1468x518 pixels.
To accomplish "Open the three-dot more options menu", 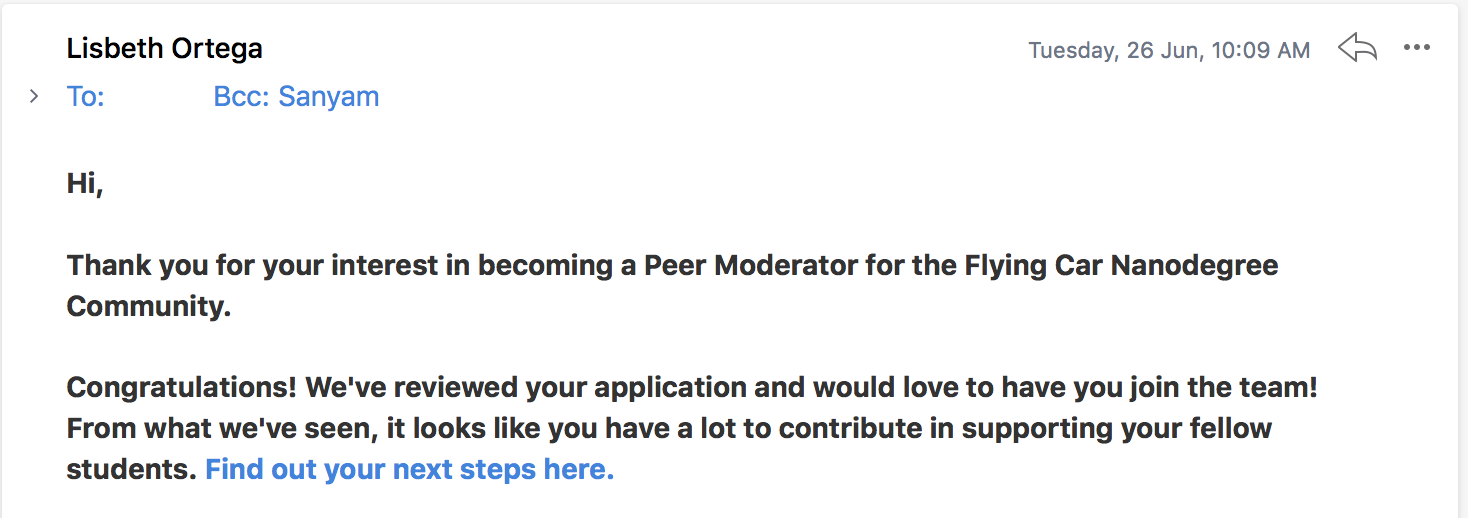I will [x=1417, y=48].
